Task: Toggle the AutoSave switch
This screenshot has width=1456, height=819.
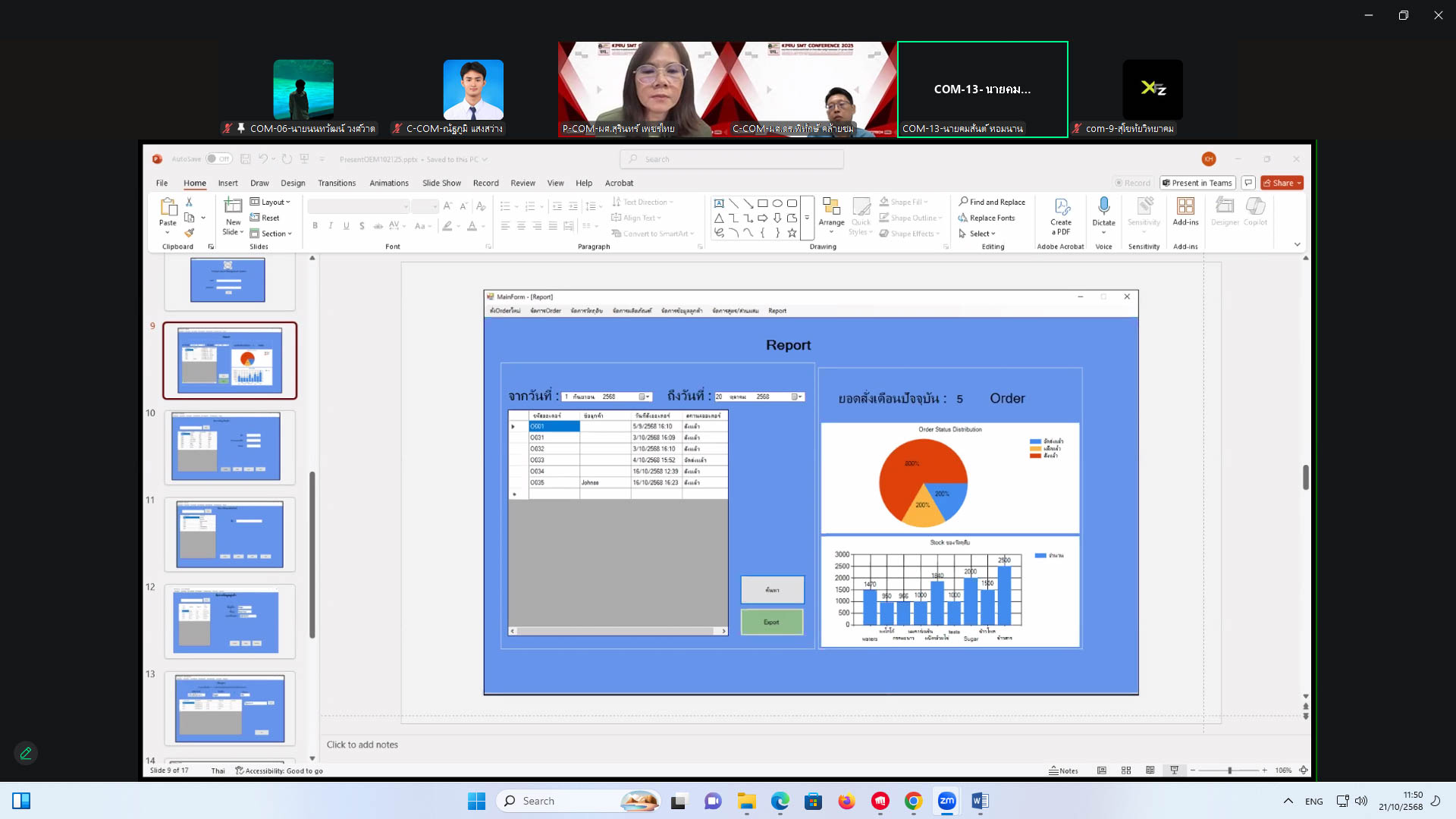Action: pos(218,159)
